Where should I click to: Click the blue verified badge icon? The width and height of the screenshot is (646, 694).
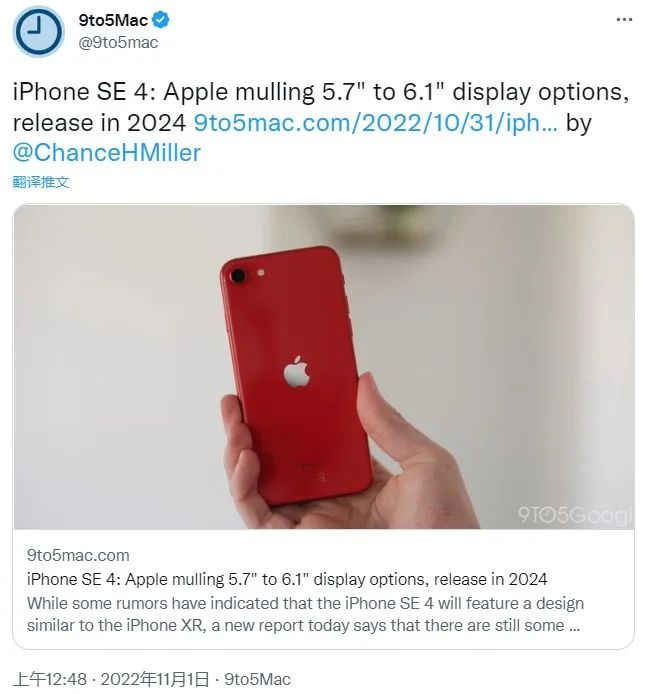[x=161, y=20]
